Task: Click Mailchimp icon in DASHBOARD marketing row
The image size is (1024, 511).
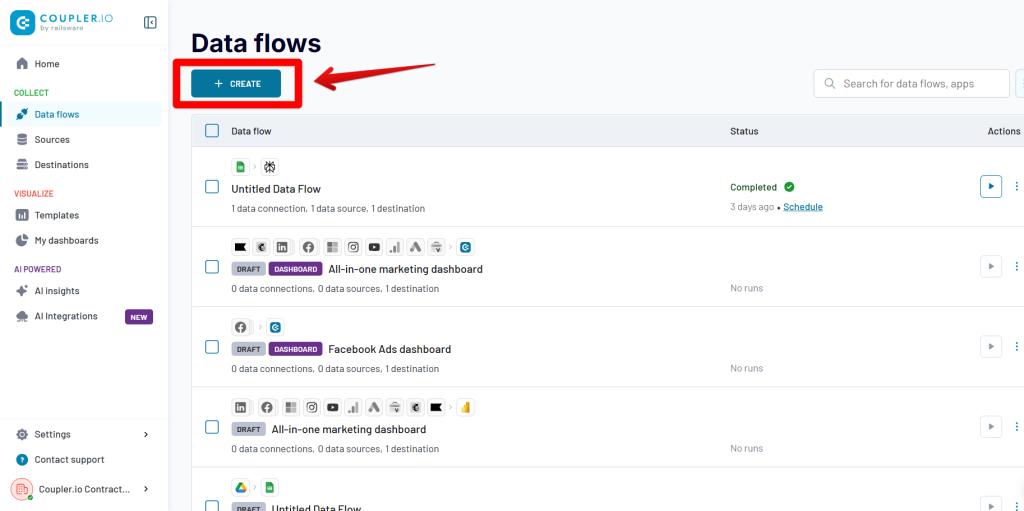Action: click(x=261, y=247)
